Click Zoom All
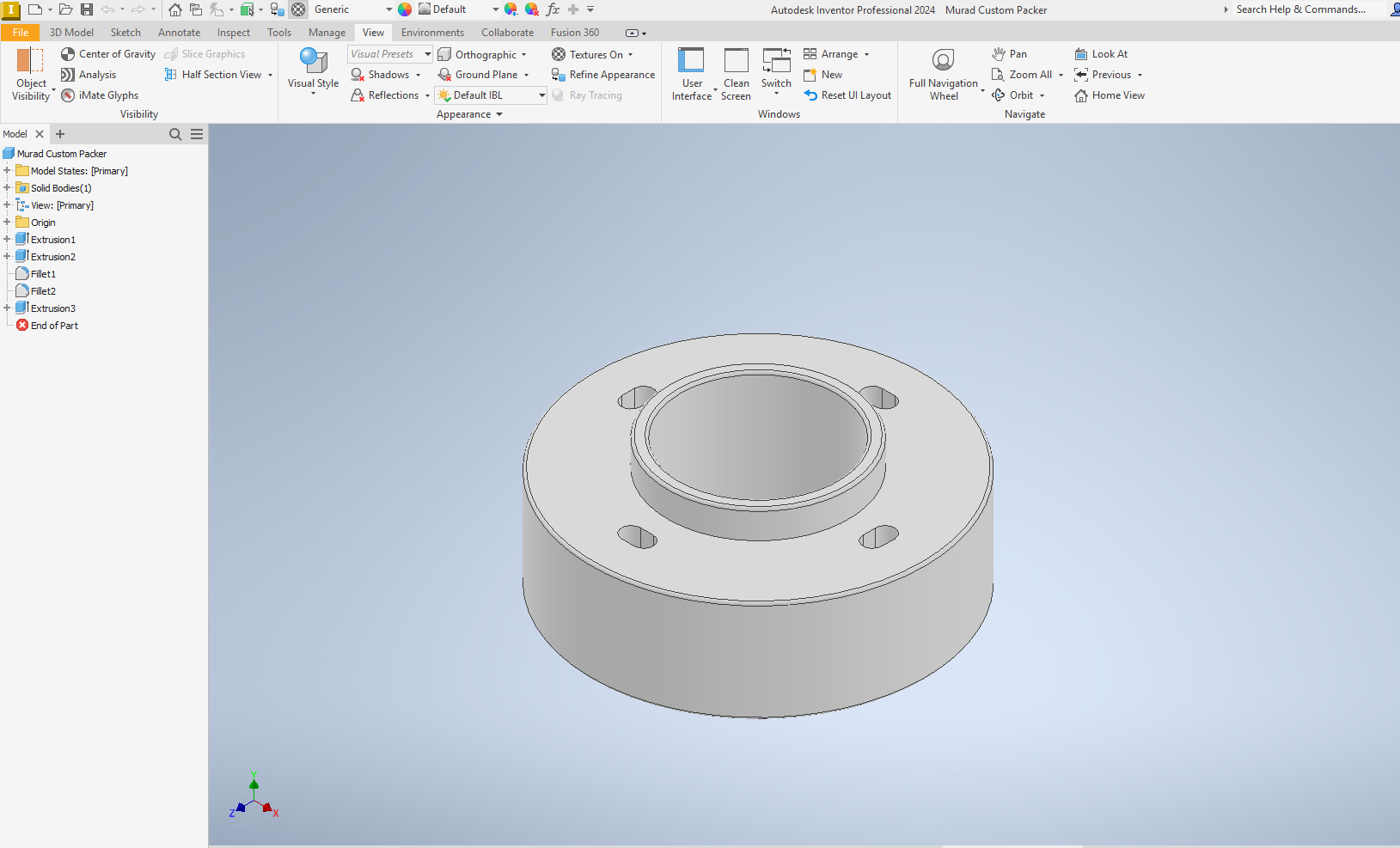This screenshot has width=1400, height=848. coord(1022,75)
